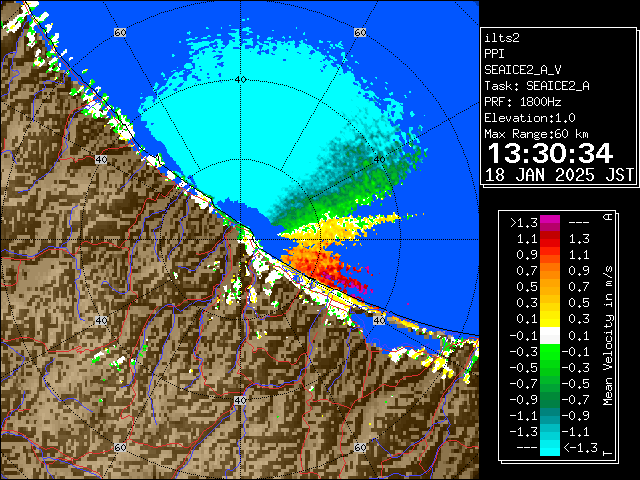Click the 'Max Range:60 km' text
The height and width of the screenshot is (480, 640).
click(536, 134)
